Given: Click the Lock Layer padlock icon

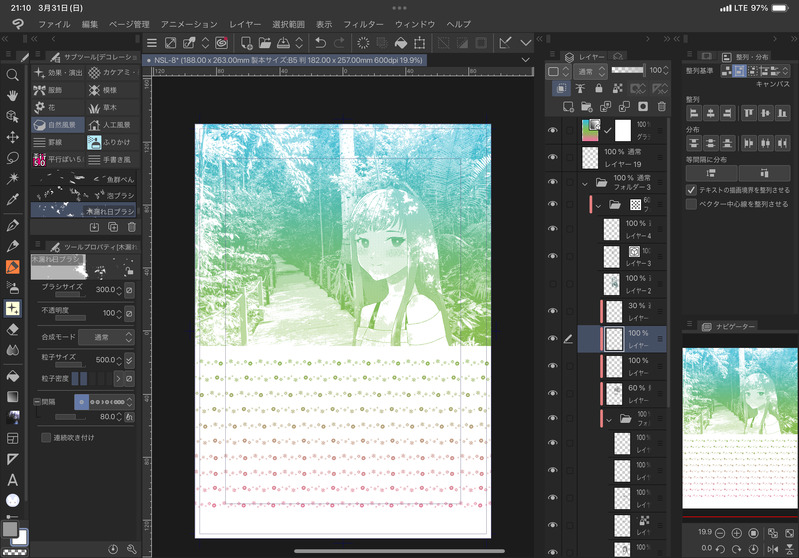Looking at the screenshot, I should (x=599, y=89).
